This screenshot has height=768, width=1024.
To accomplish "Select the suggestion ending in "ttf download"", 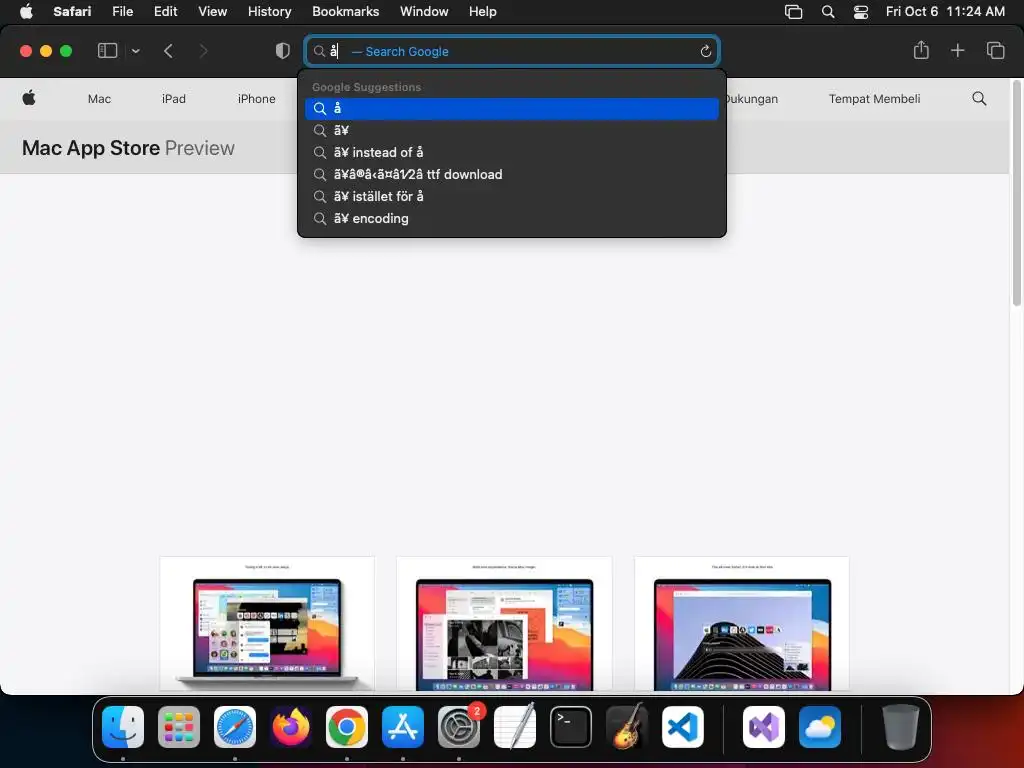I will [x=511, y=174].
